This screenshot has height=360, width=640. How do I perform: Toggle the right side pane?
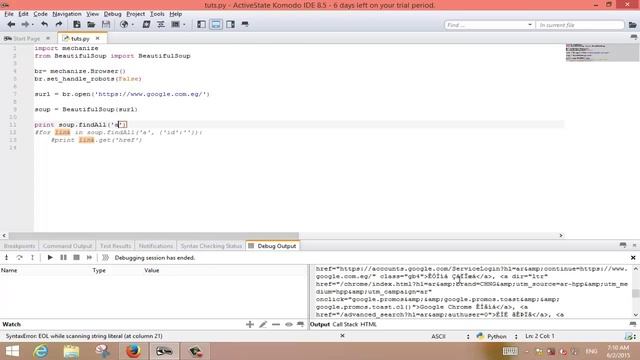pos(230,24)
